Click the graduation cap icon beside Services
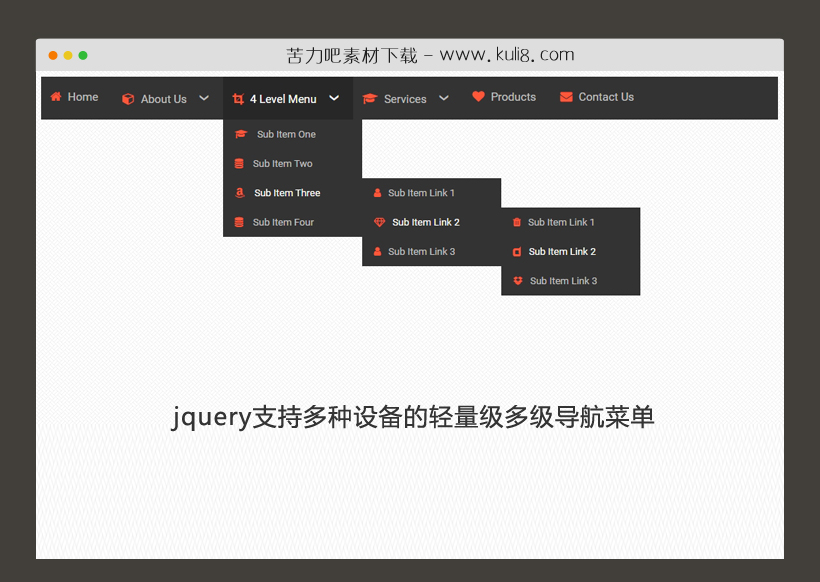 point(371,98)
